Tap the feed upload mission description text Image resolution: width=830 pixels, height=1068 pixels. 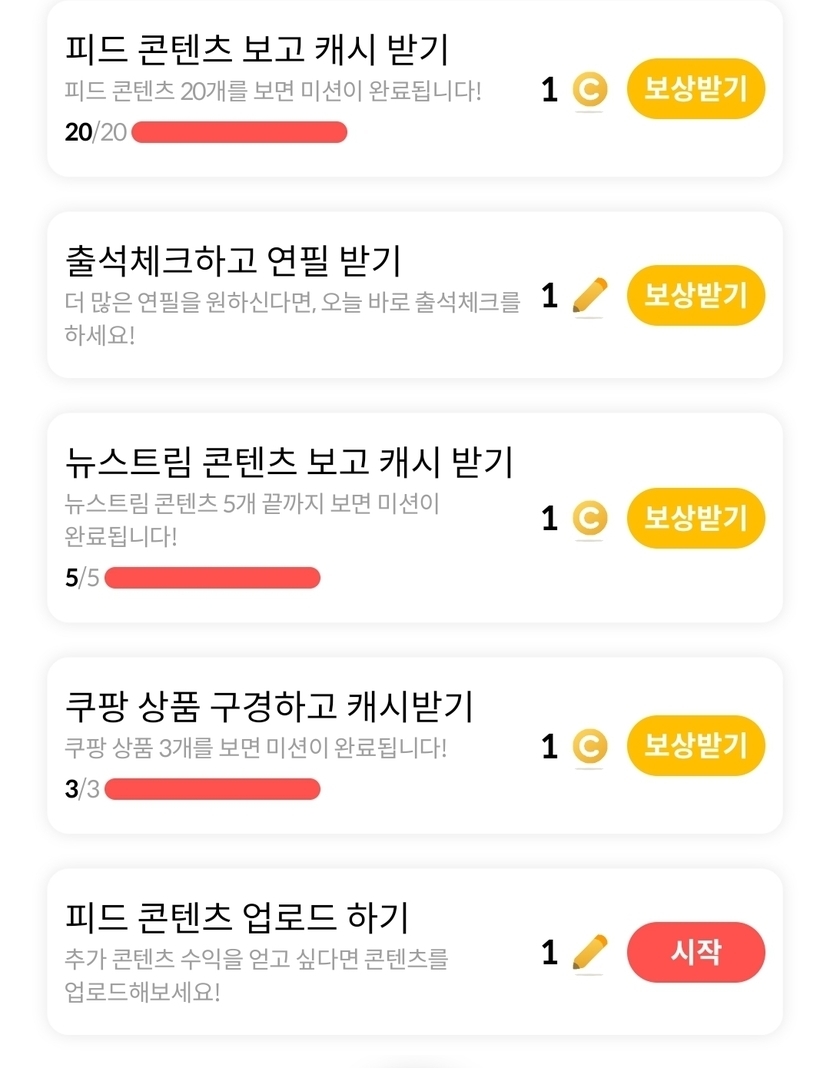[x=256, y=976]
